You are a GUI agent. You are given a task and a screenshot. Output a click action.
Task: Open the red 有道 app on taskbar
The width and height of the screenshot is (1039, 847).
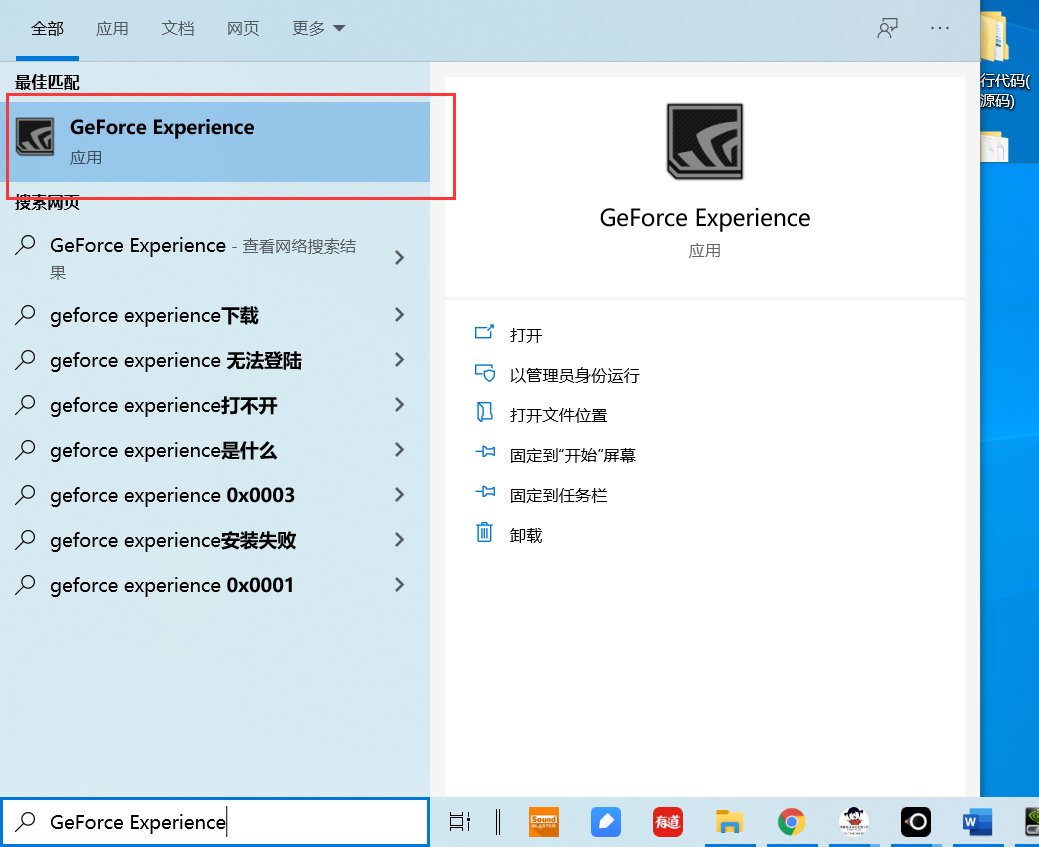click(x=667, y=822)
